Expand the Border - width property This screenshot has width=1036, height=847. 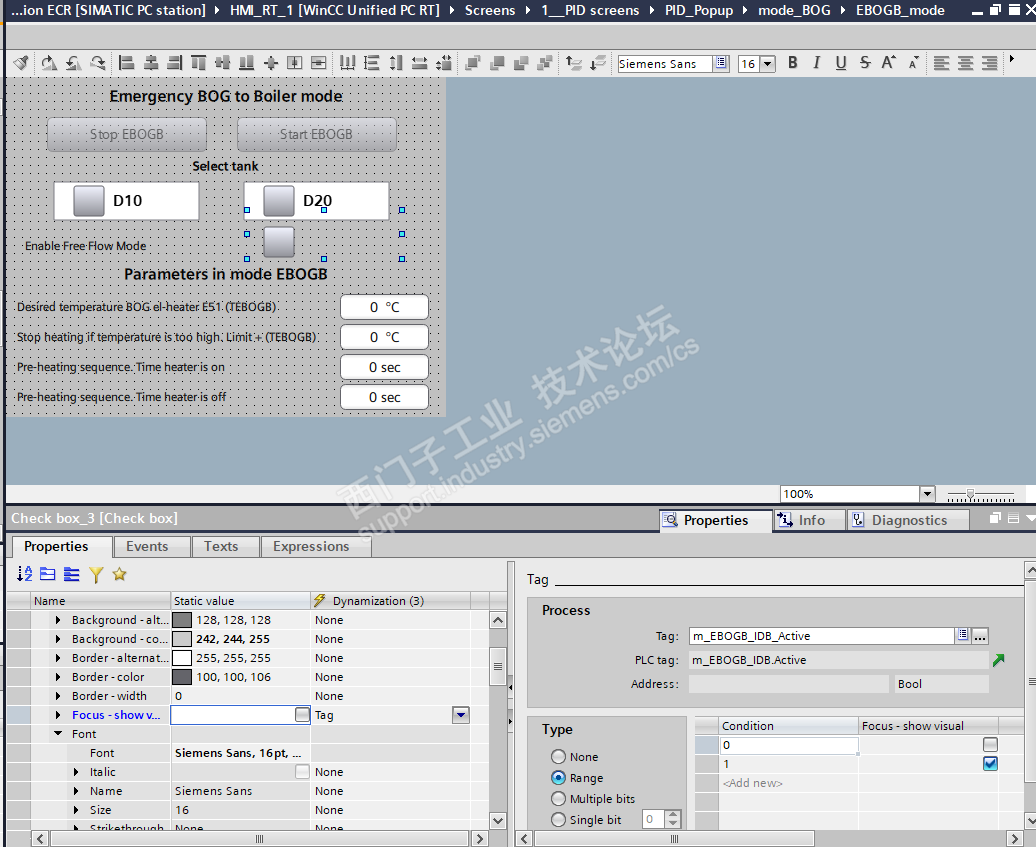tap(58, 696)
